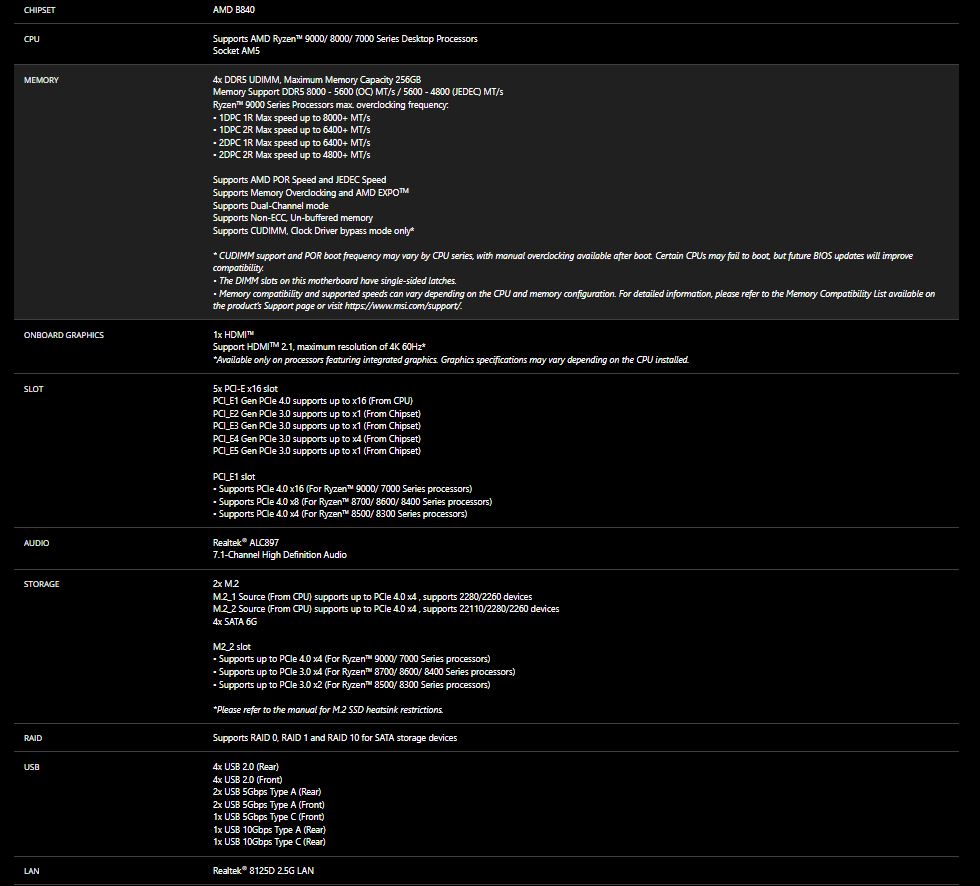The height and width of the screenshot is (886, 980).
Task: Click the STORAGE section label
Action: click(x=41, y=584)
